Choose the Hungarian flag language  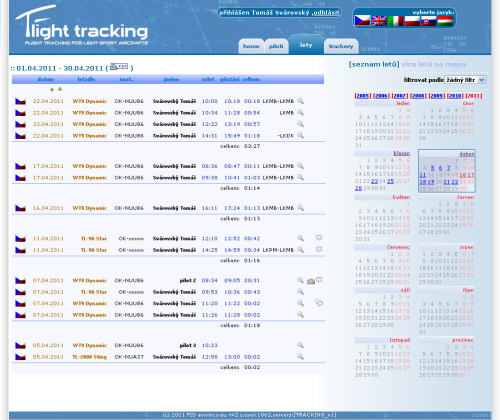[445, 21]
